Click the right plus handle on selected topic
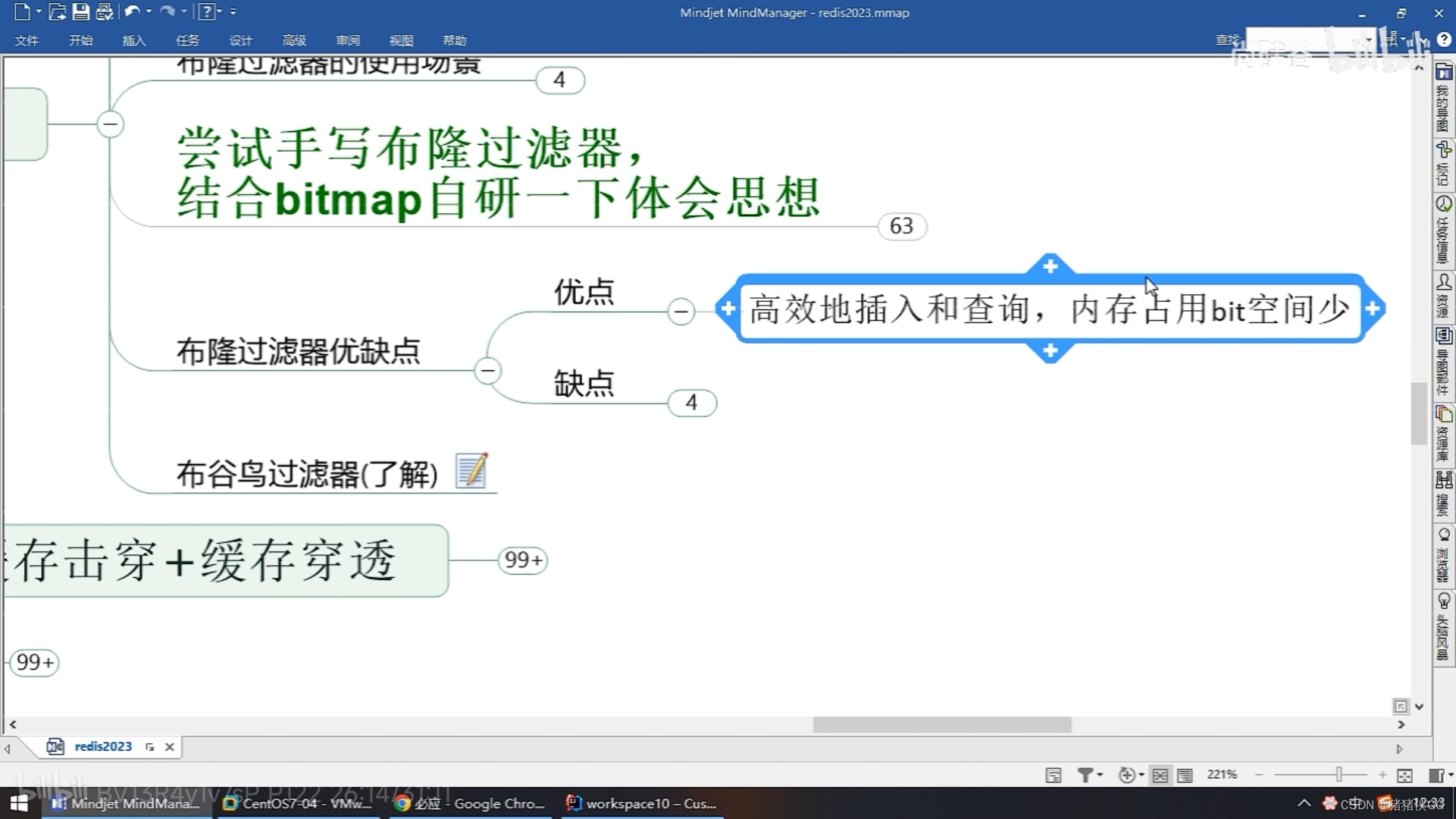The width and height of the screenshot is (1456, 819). click(x=1373, y=309)
